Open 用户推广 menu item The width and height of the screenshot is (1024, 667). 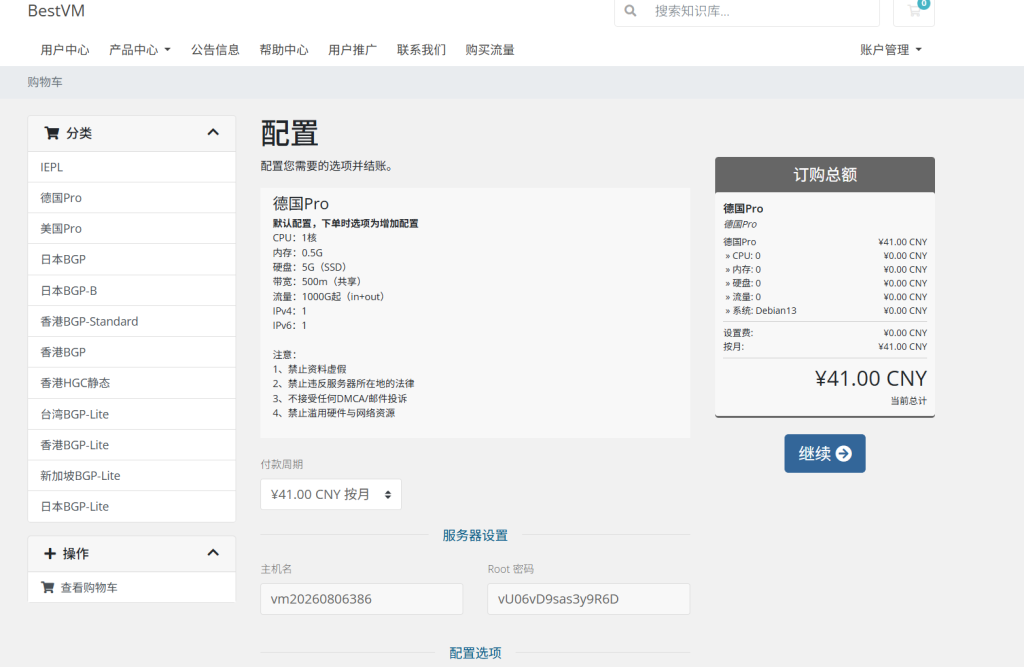[x=352, y=50]
